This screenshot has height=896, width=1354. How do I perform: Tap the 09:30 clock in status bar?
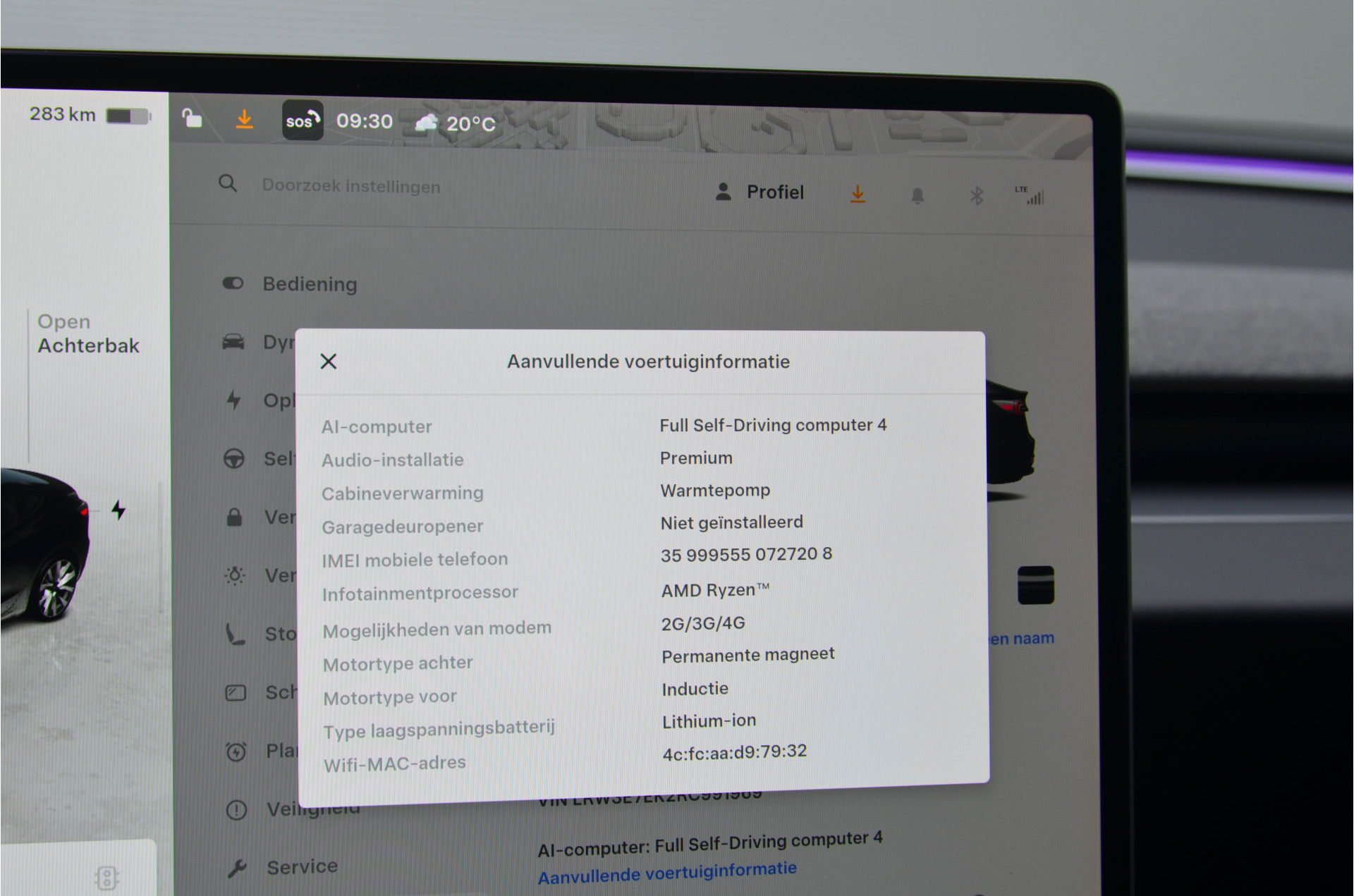pyautogui.click(x=365, y=121)
